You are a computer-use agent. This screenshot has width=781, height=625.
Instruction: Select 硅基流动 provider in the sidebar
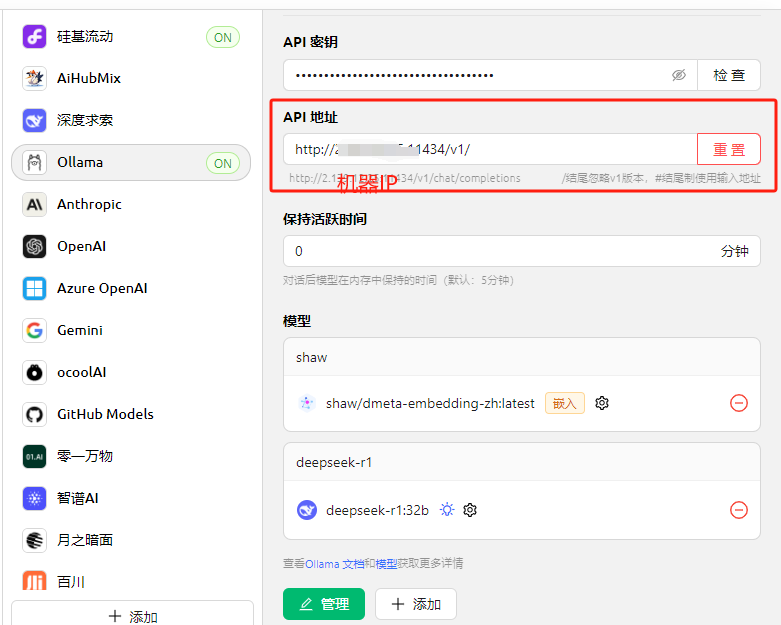tap(131, 37)
